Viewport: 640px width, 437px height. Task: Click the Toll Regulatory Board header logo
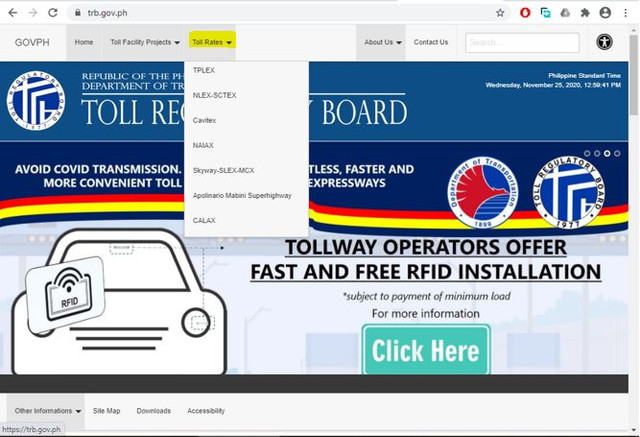click(36, 101)
